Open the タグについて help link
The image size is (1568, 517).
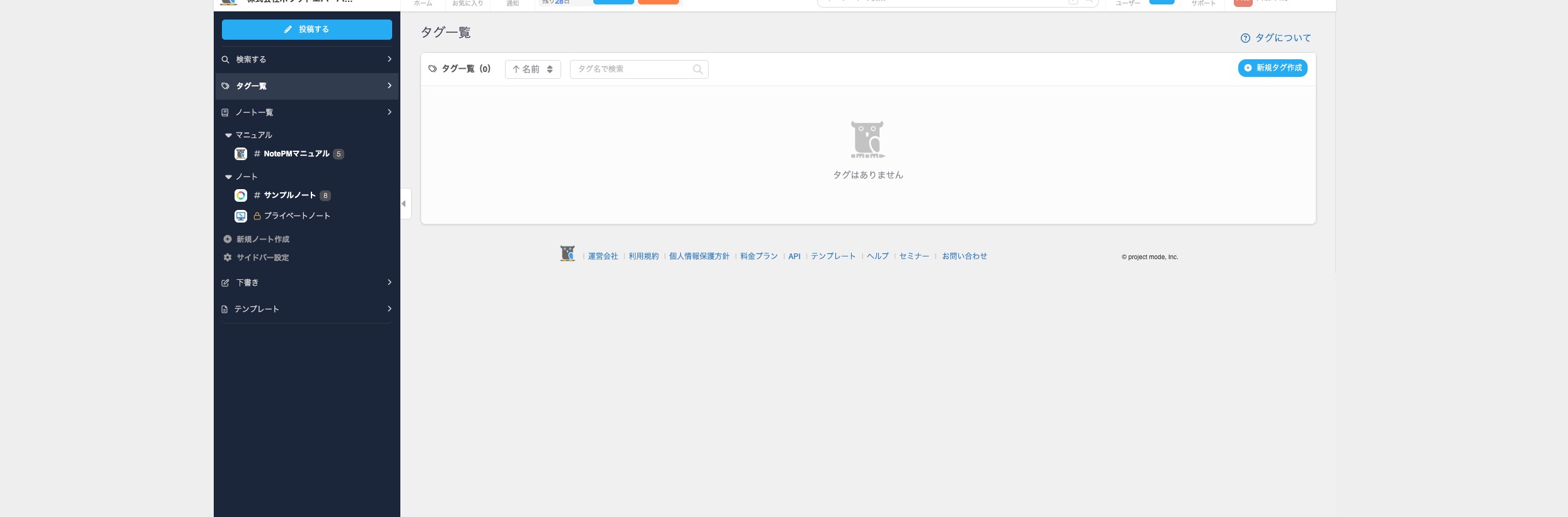coord(1276,38)
